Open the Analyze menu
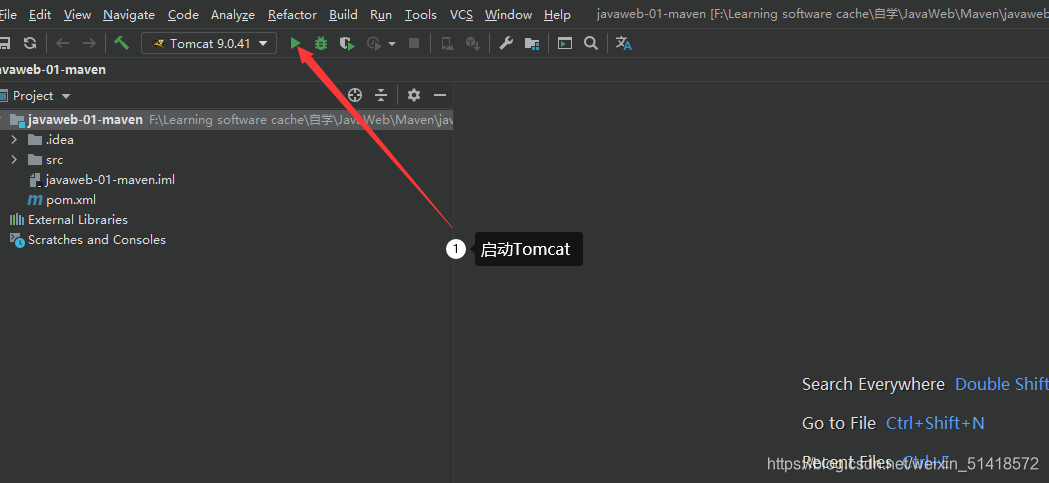Image resolution: width=1049 pixels, height=483 pixels. [x=233, y=14]
